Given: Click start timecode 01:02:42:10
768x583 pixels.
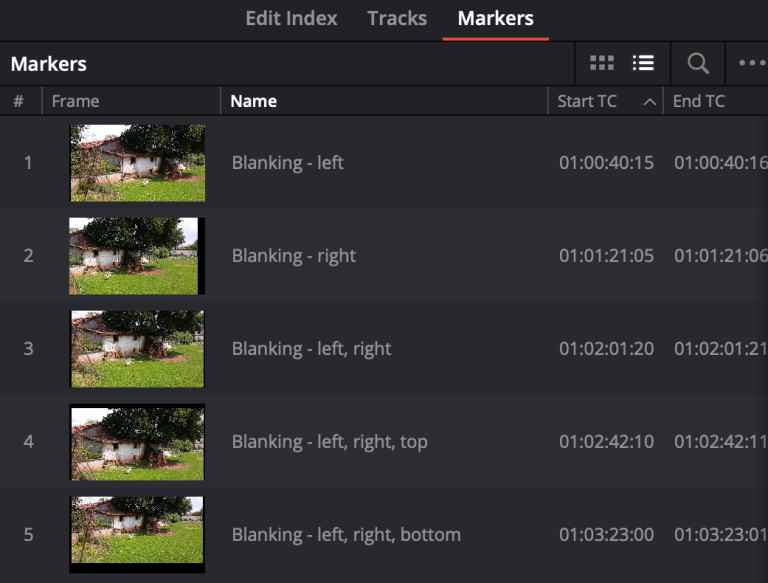Looking at the screenshot, I should coord(606,442).
